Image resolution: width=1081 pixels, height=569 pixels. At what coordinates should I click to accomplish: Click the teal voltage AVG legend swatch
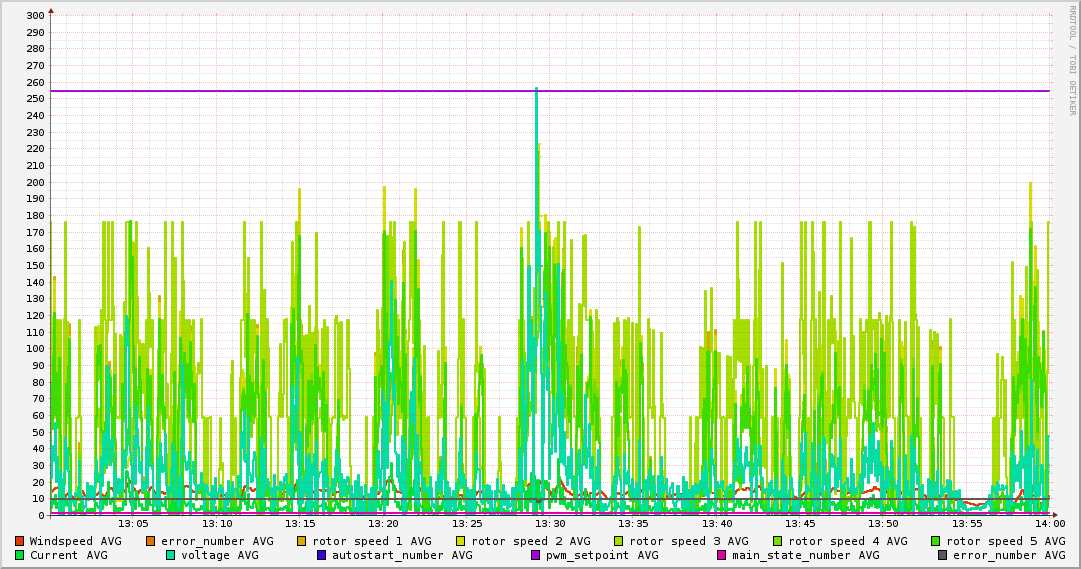[x=170, y=555]
